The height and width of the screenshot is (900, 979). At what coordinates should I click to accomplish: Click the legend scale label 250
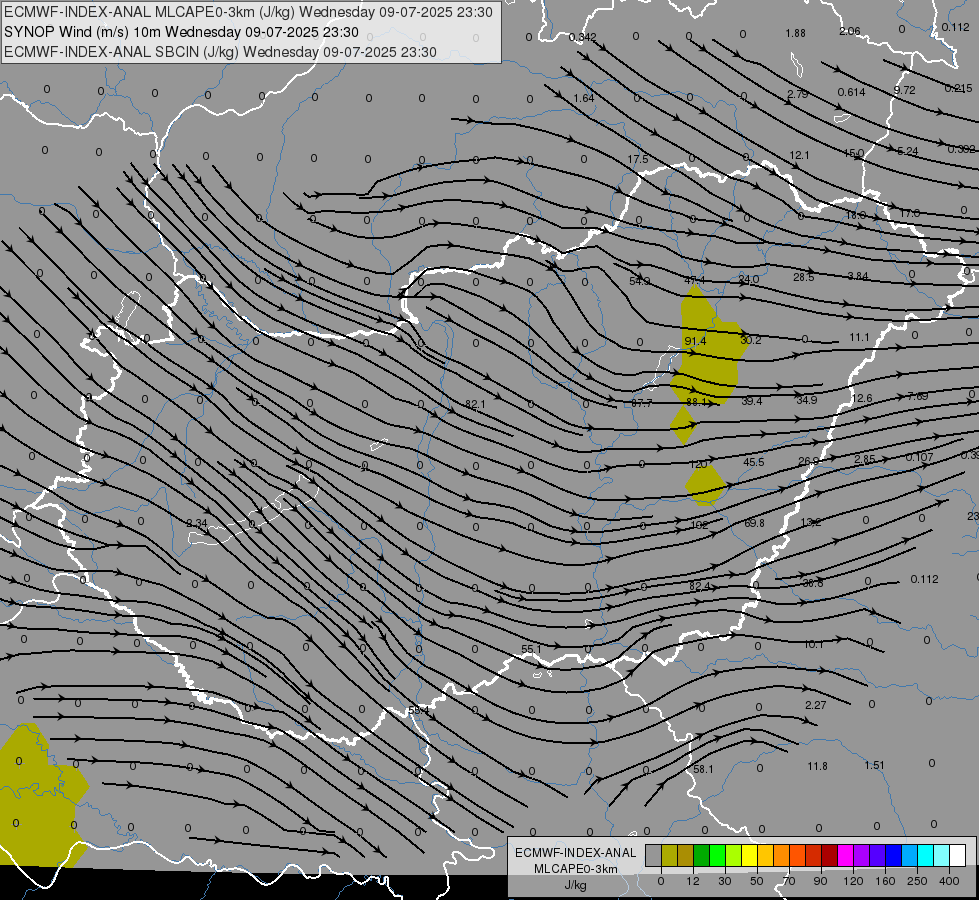[917, 881]
